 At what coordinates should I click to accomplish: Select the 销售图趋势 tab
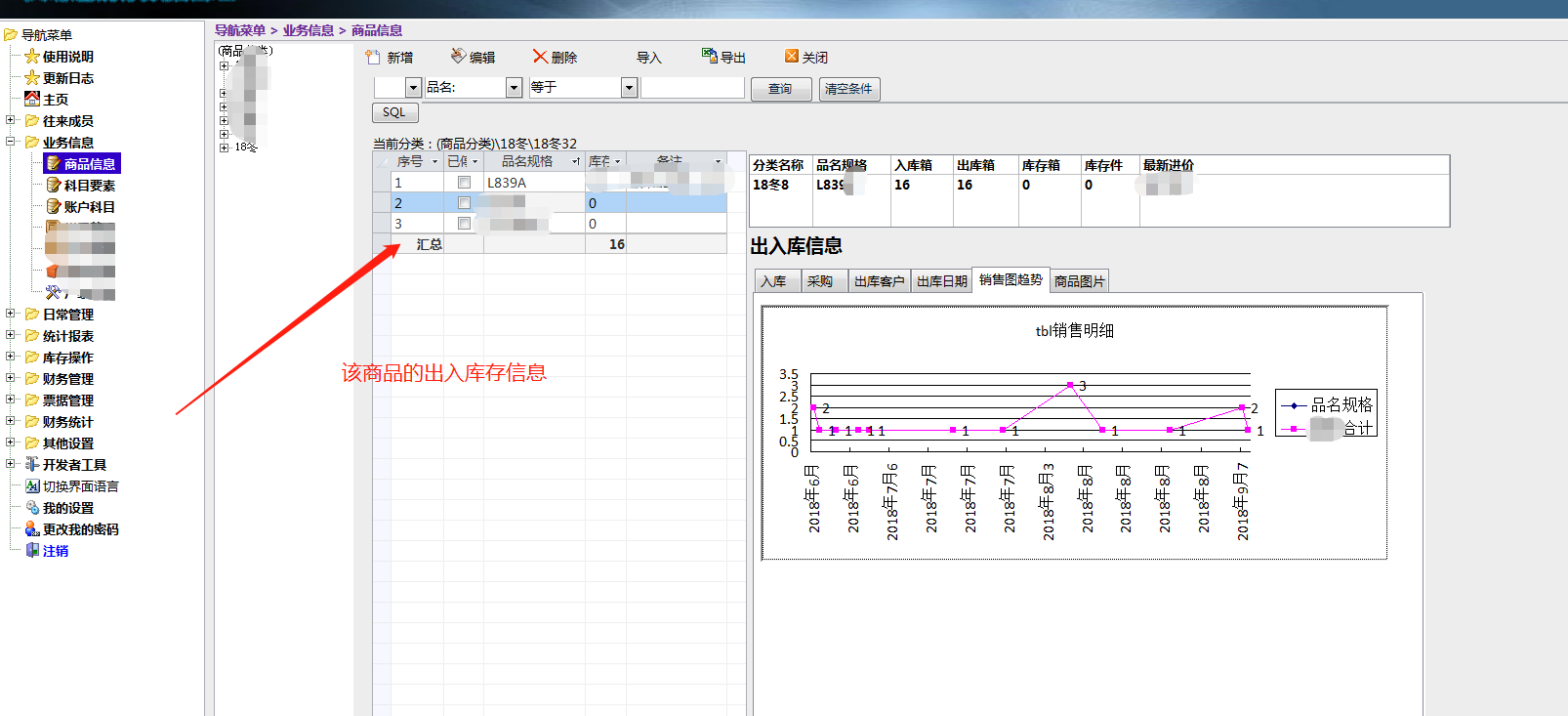[1011, 279]
